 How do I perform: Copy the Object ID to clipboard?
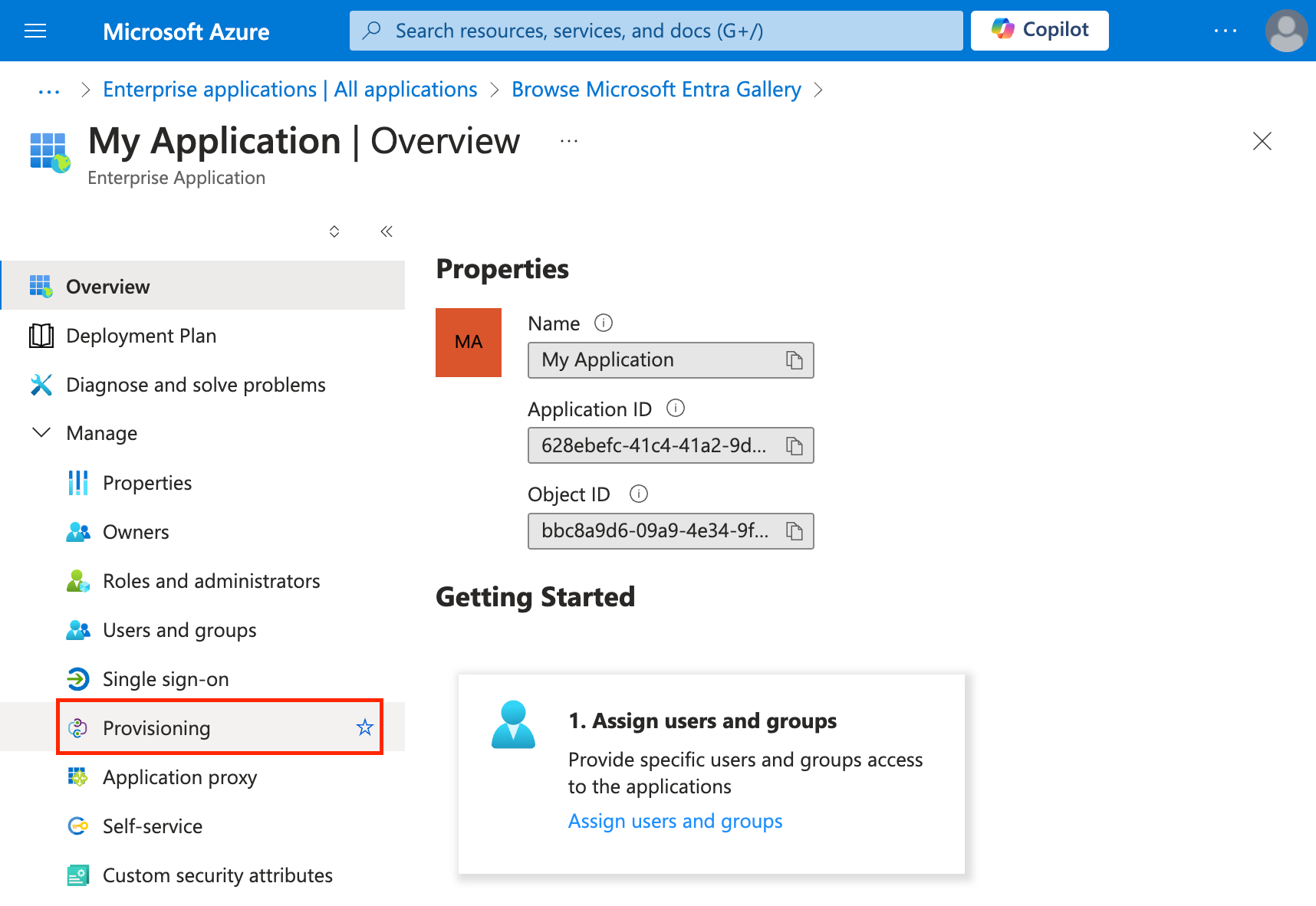tap(795, 531)
